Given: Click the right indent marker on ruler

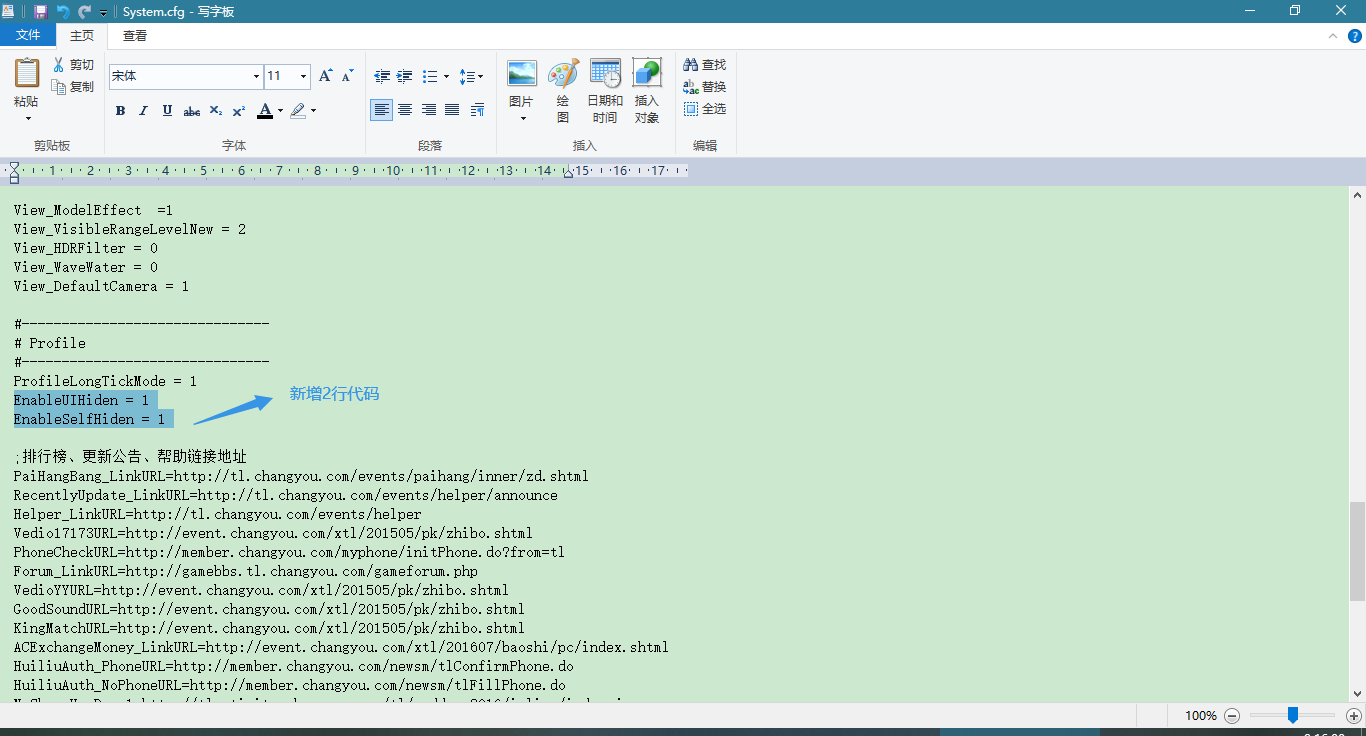Looking at the screenshot, I should pos(568,173).
